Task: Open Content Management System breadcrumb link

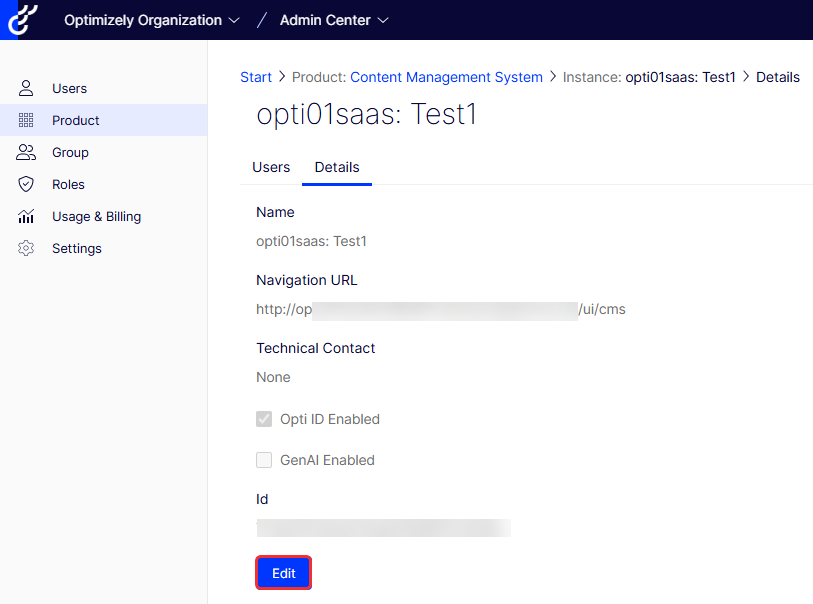Action: click(x=446, y=77)
